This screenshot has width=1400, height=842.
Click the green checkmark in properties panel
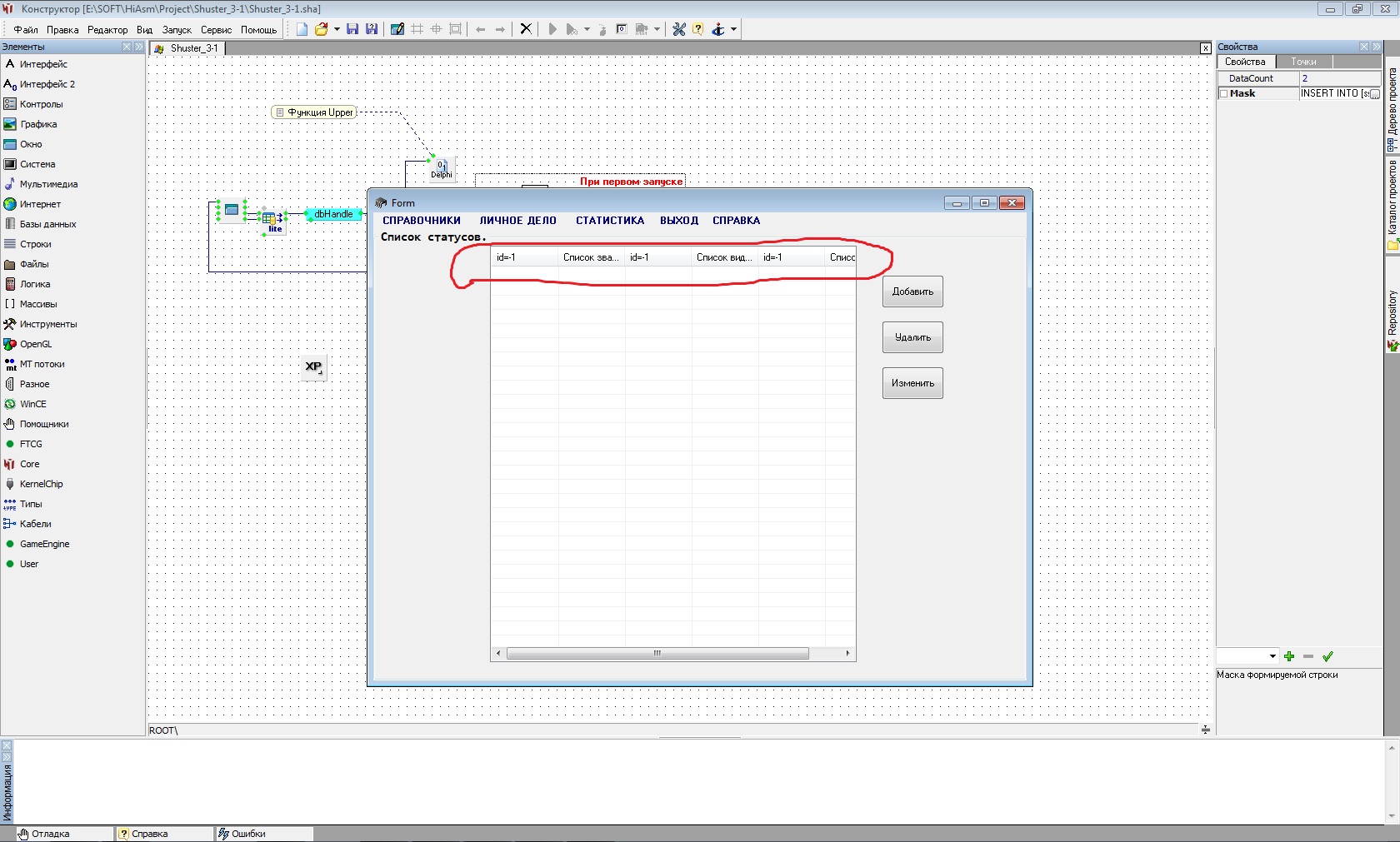pyautogui.click(x=1328, y=656)
